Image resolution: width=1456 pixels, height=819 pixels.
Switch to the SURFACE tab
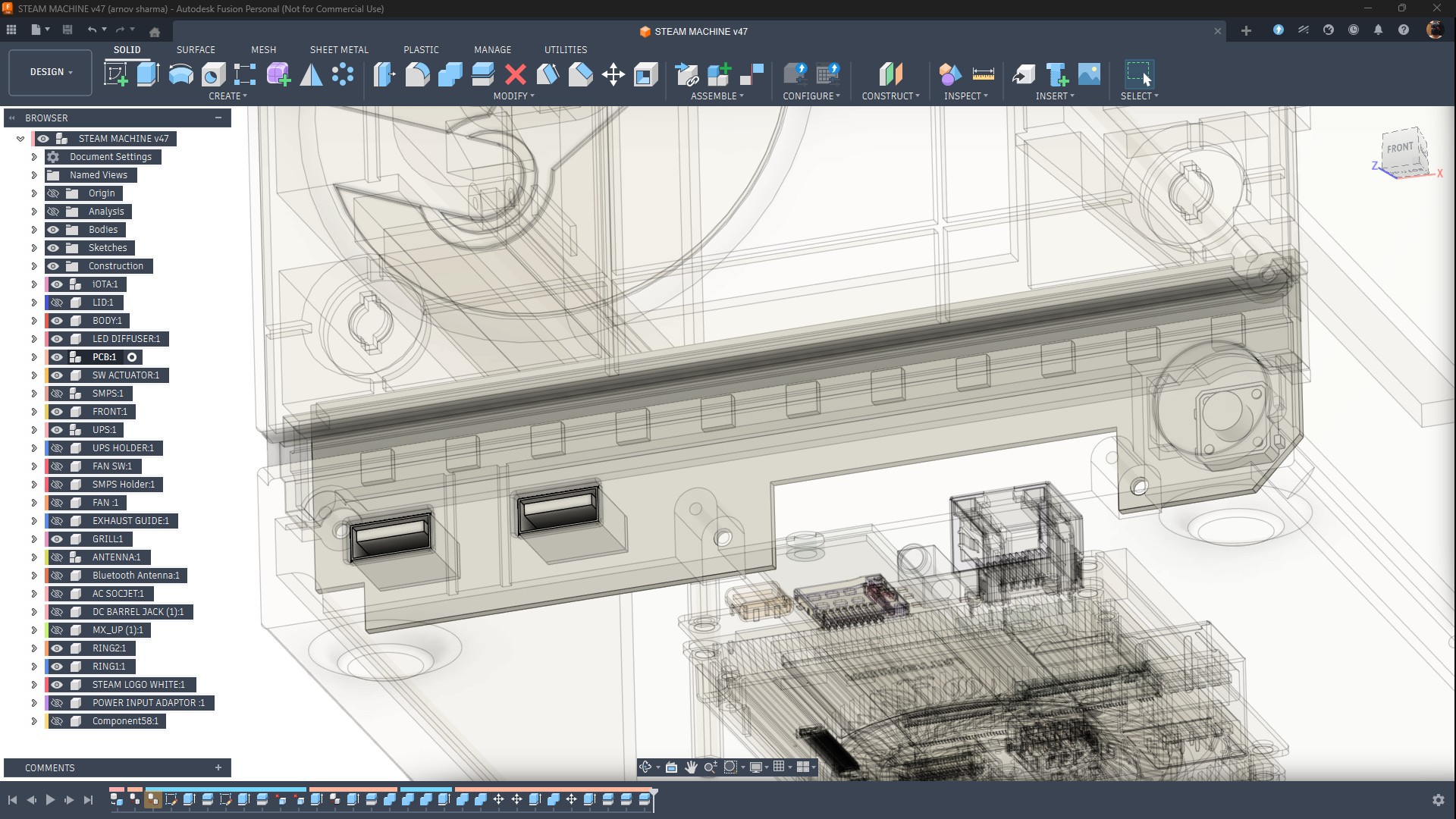196,49
